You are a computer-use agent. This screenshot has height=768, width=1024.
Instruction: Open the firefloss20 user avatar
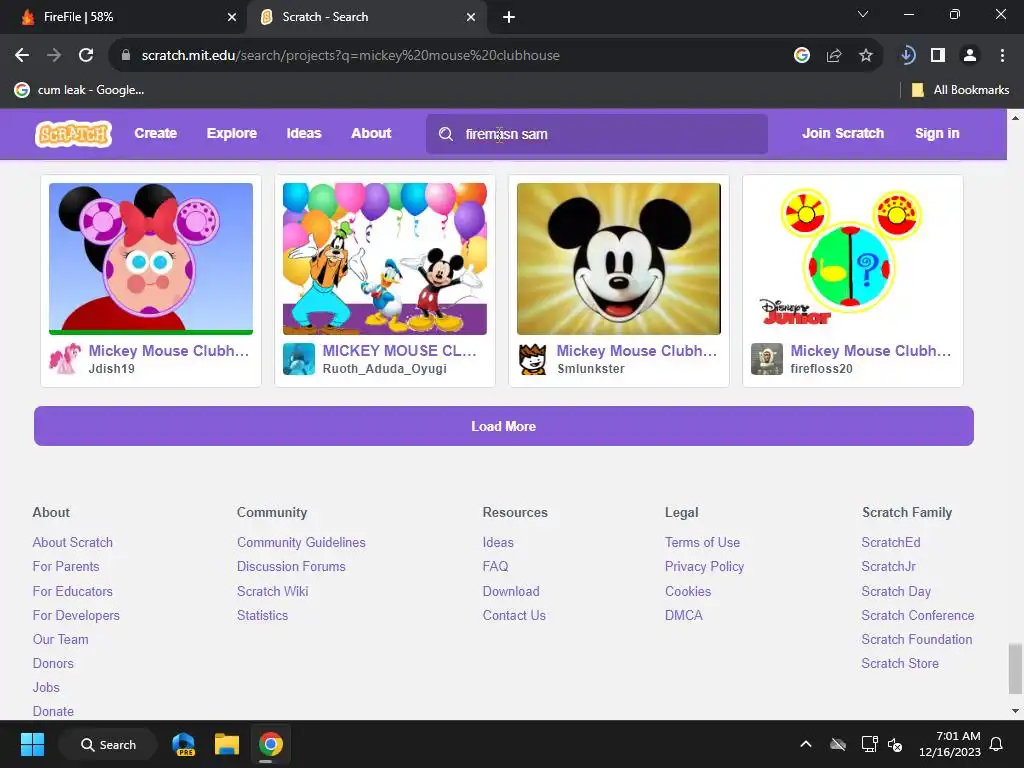(x=767, y=359)
